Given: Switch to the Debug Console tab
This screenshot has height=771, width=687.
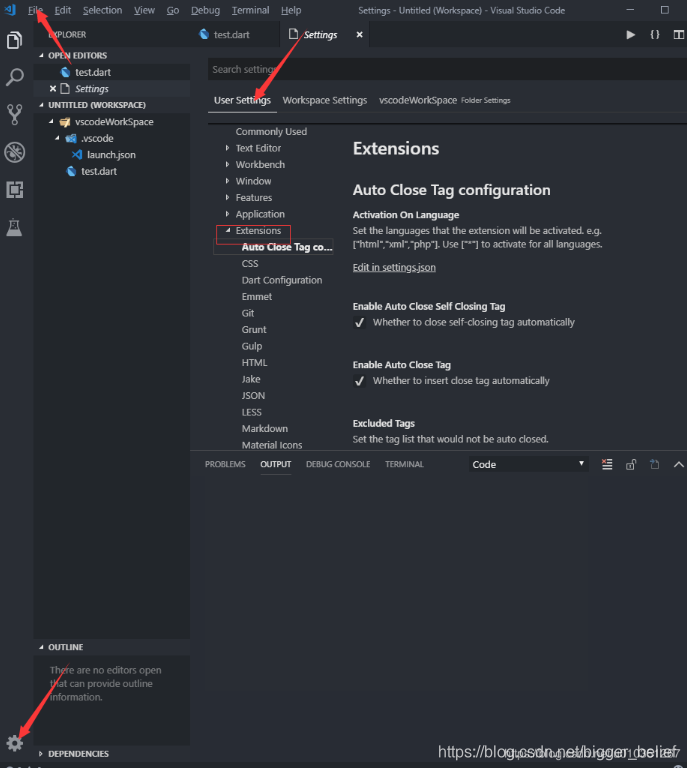Looking at the screenshot, I should 338,464.
